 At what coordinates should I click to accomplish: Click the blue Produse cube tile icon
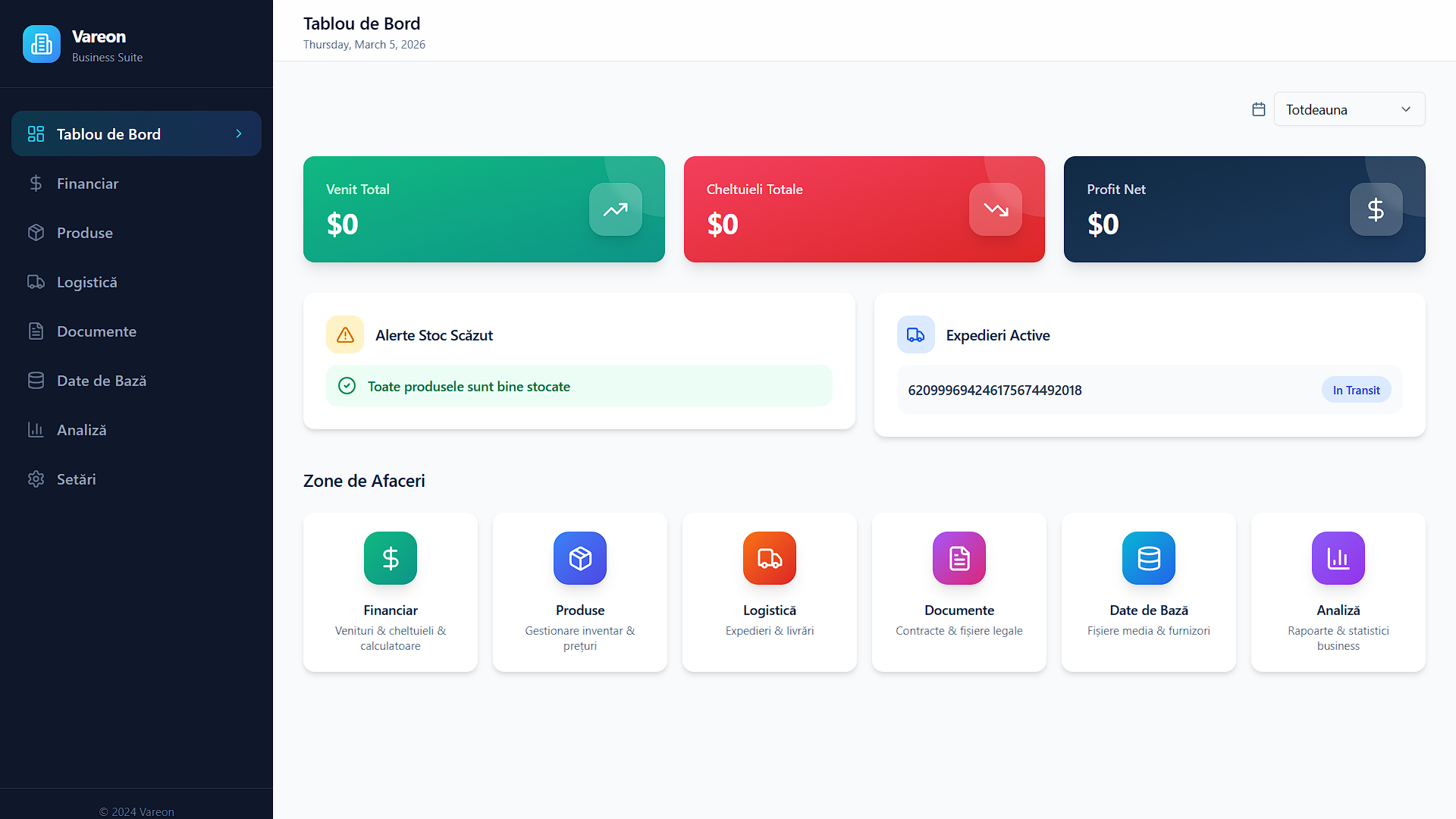point(580,558)
